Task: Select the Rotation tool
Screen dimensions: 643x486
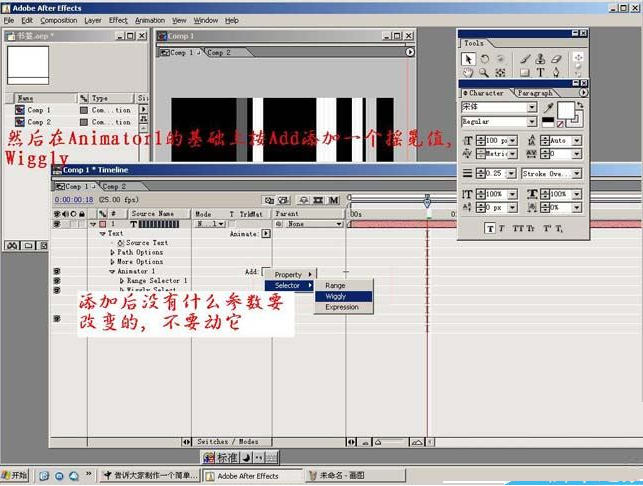Action: tap(486, 59)
